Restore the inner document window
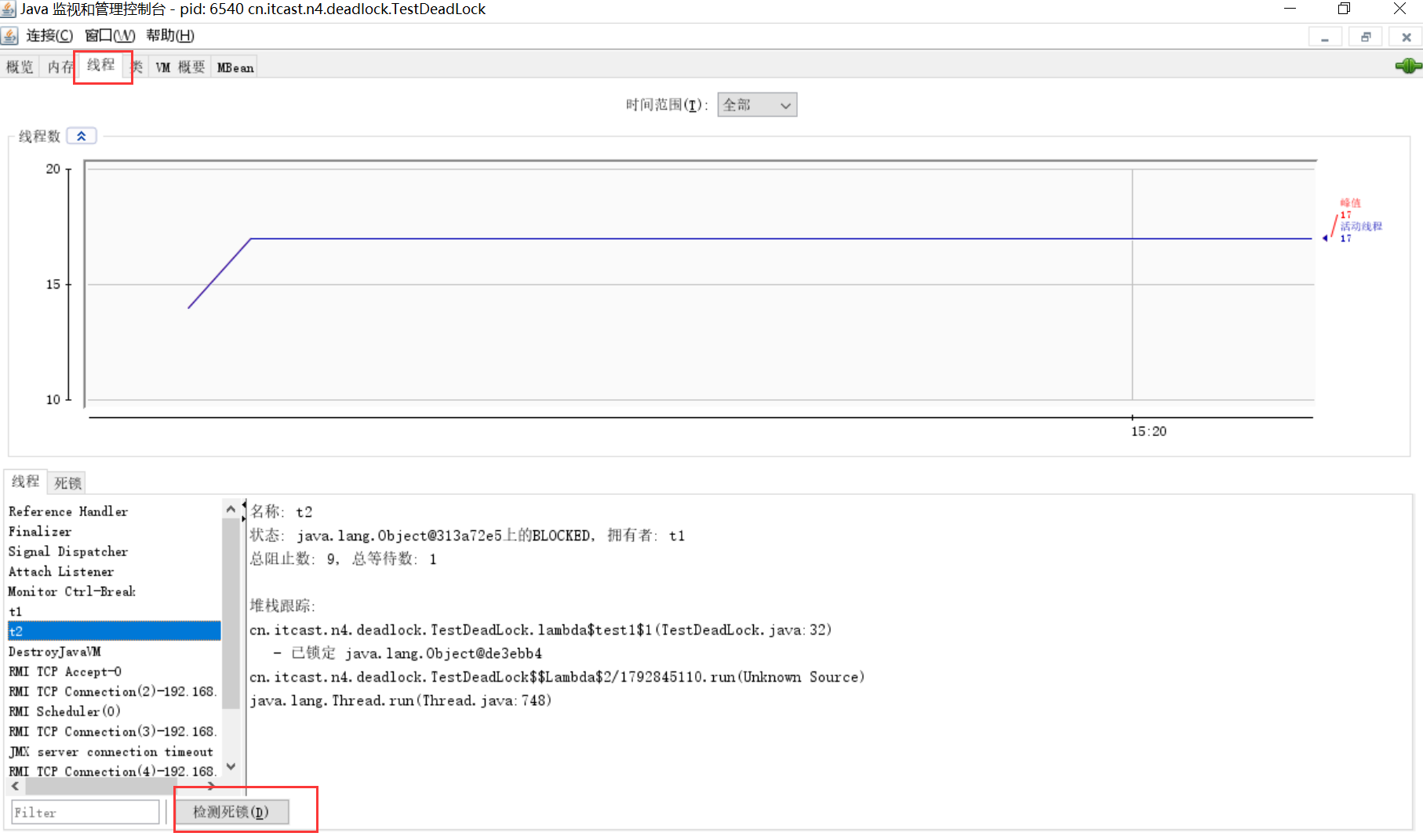This screenshot has height=840, width=1423. pyautogui.click(x=1366, y=37)
